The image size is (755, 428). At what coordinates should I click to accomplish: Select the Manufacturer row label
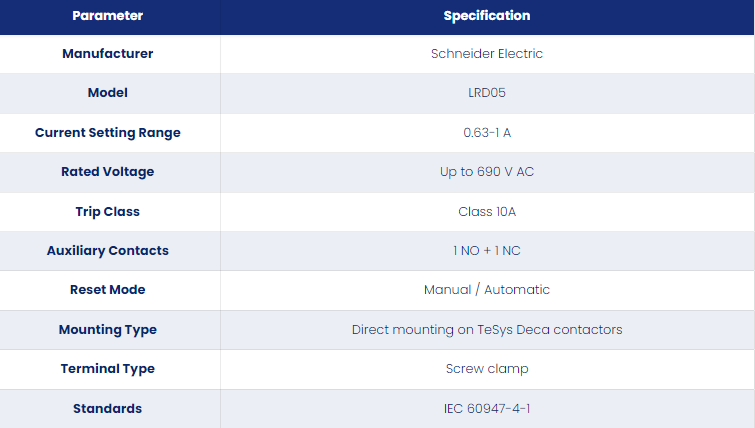[x=107, y=53]
